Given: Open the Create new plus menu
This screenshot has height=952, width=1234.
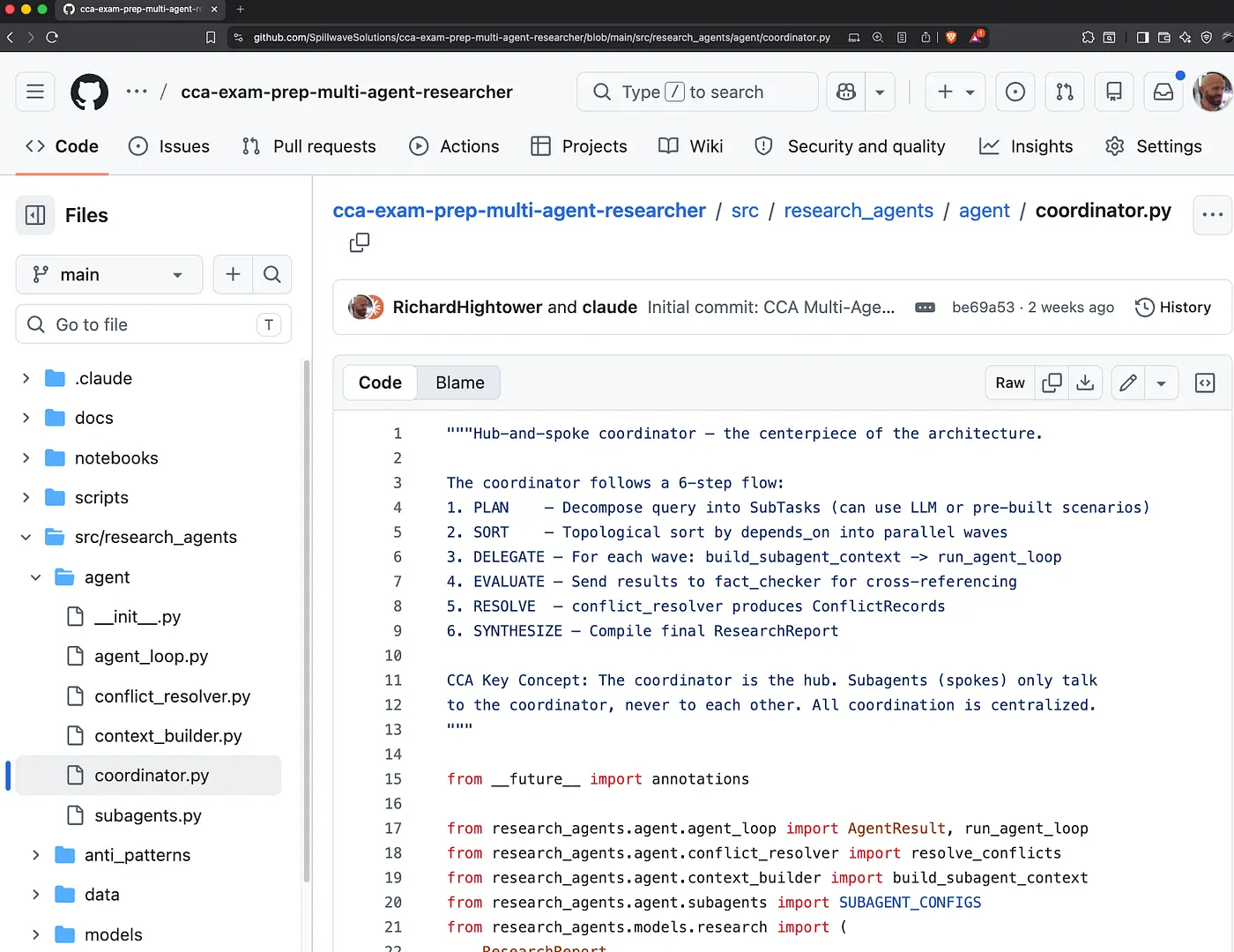Looking at the screenshot, I should point(955,92).
